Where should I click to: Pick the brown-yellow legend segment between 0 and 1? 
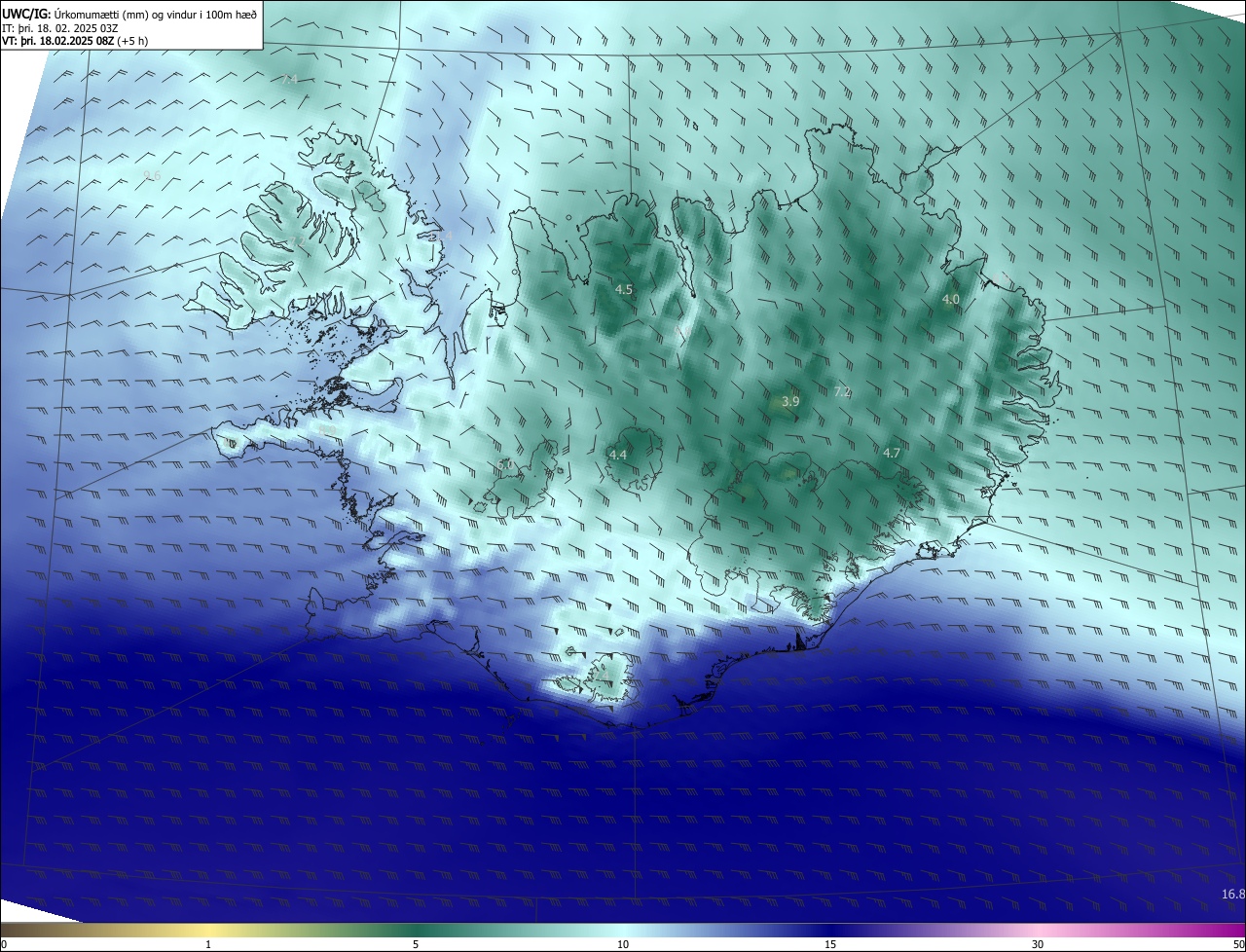[x=104, y=930]
